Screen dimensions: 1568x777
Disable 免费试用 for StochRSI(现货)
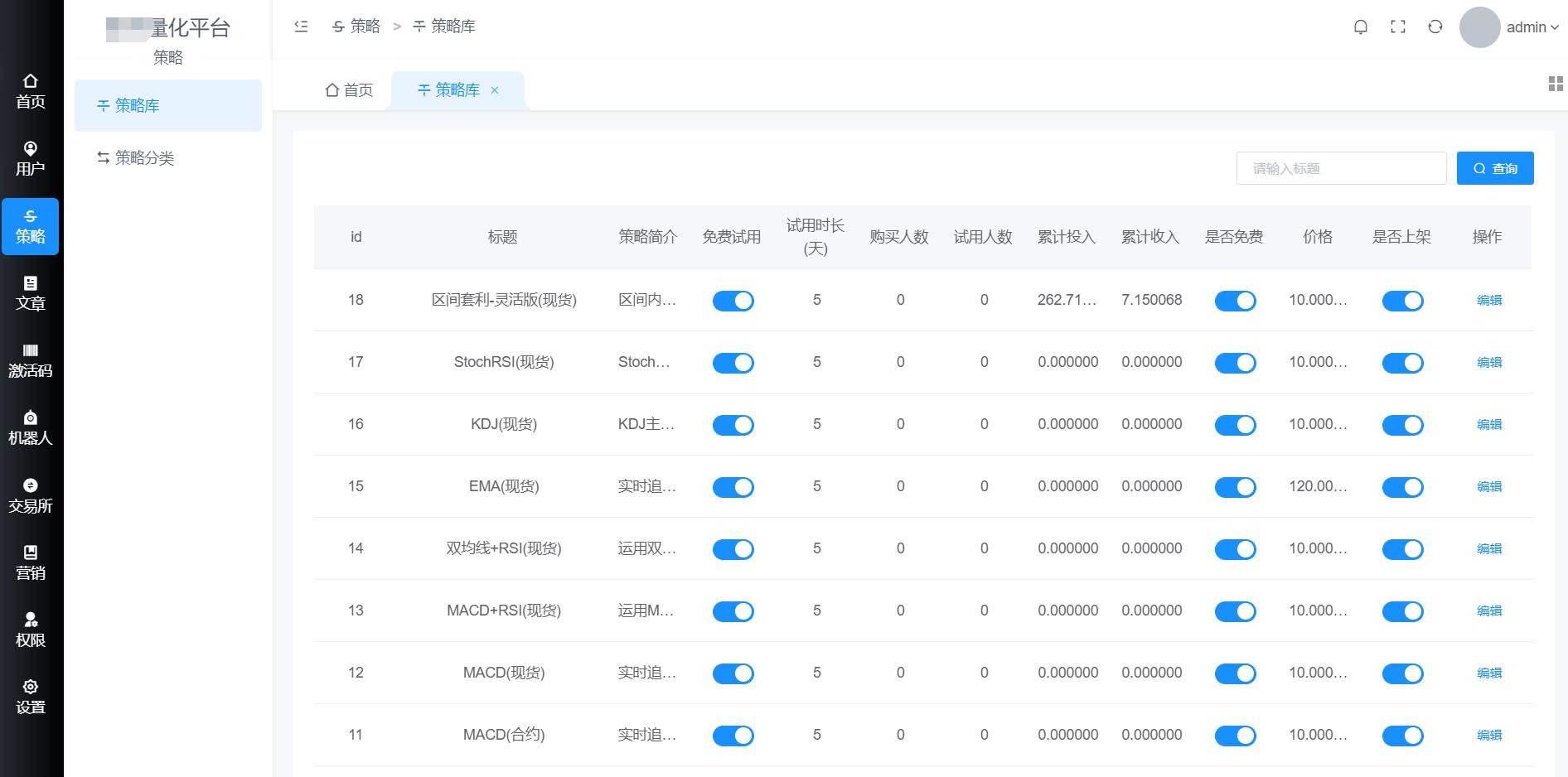pyautogui.click(x=733, y=363)
